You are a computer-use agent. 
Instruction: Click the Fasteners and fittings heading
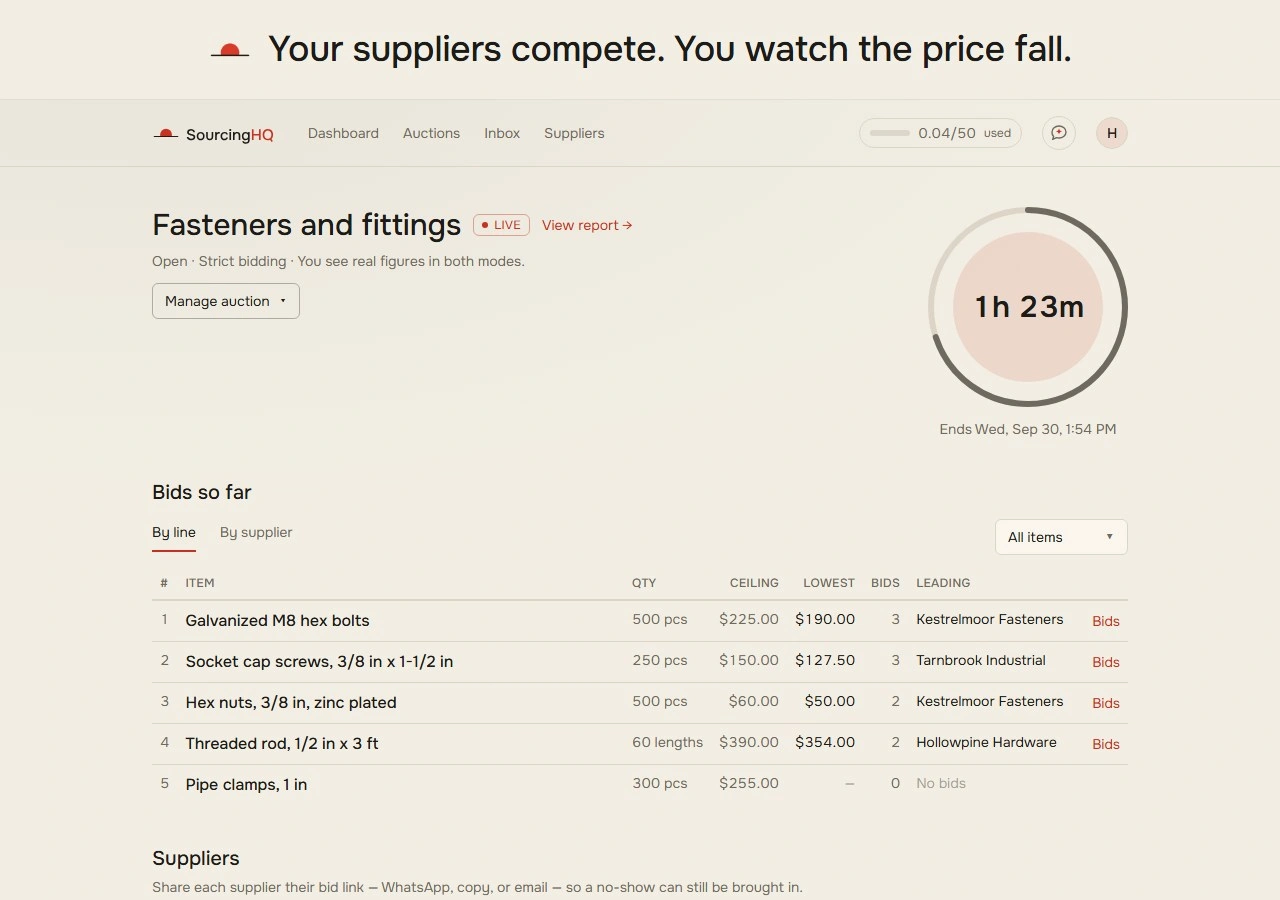[x=306, y=225]
